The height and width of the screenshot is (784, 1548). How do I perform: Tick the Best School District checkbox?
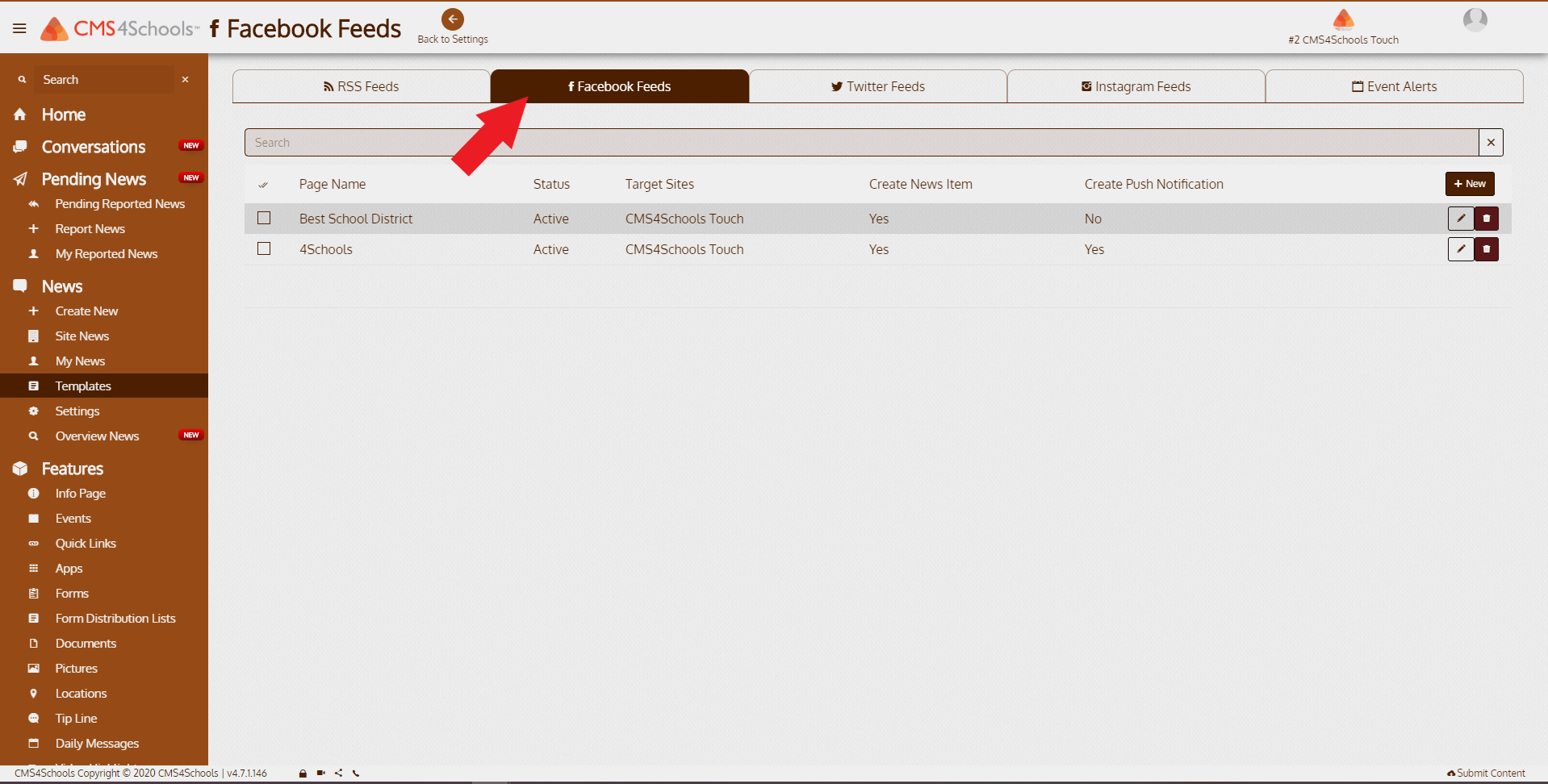(x=264, y=218)
